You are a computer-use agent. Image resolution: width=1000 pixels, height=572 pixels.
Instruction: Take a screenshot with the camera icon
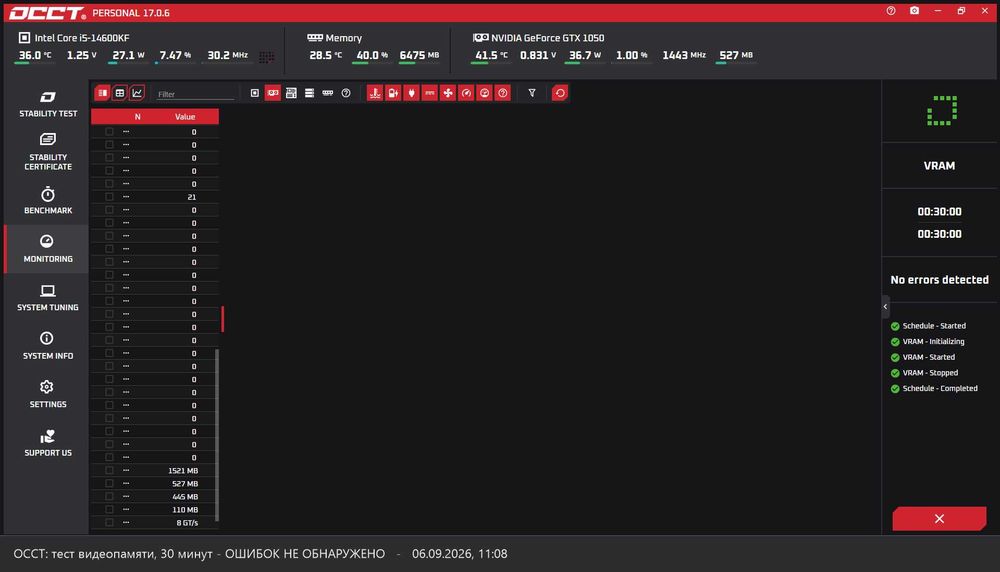click(915, 11)
